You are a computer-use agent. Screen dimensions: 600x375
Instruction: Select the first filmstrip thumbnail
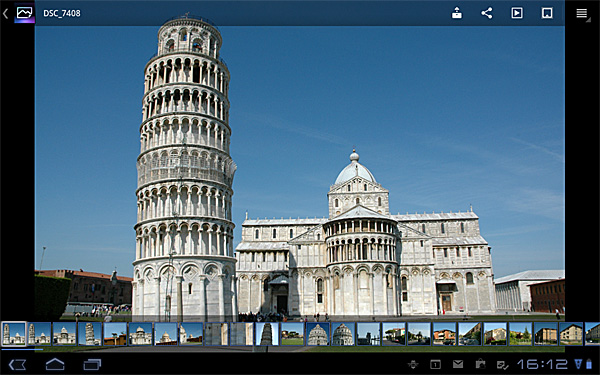coord(14,334)
